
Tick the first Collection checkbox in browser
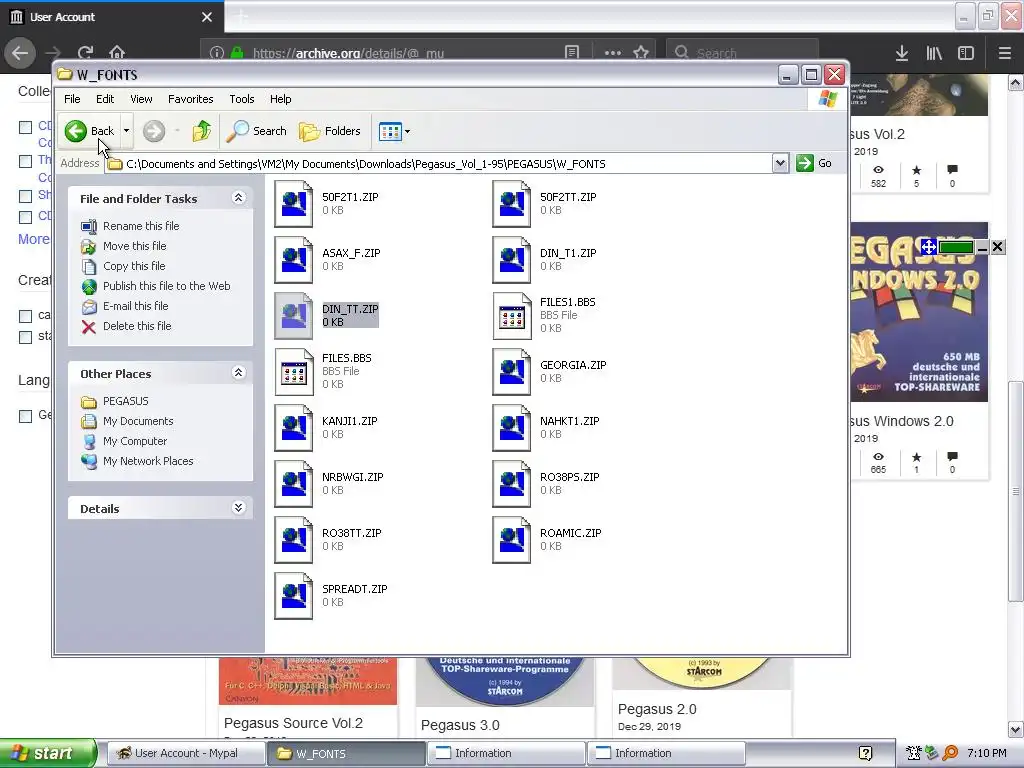tap(25, 127)
